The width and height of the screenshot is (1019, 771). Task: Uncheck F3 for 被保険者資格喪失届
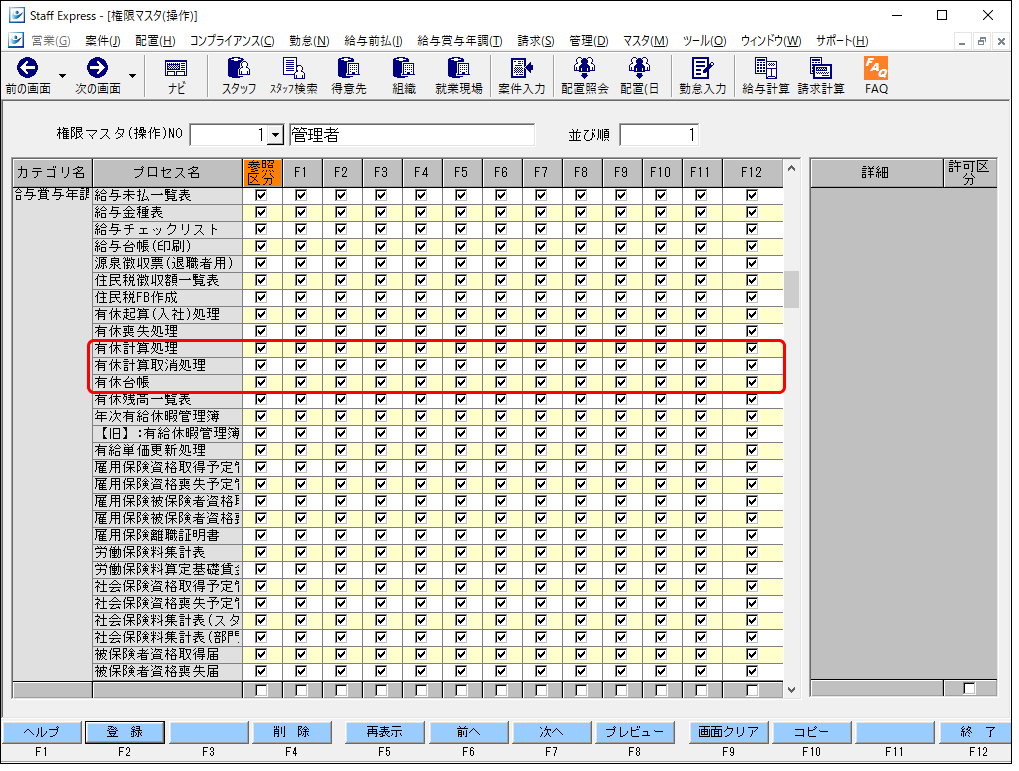(x=381, y=671)
